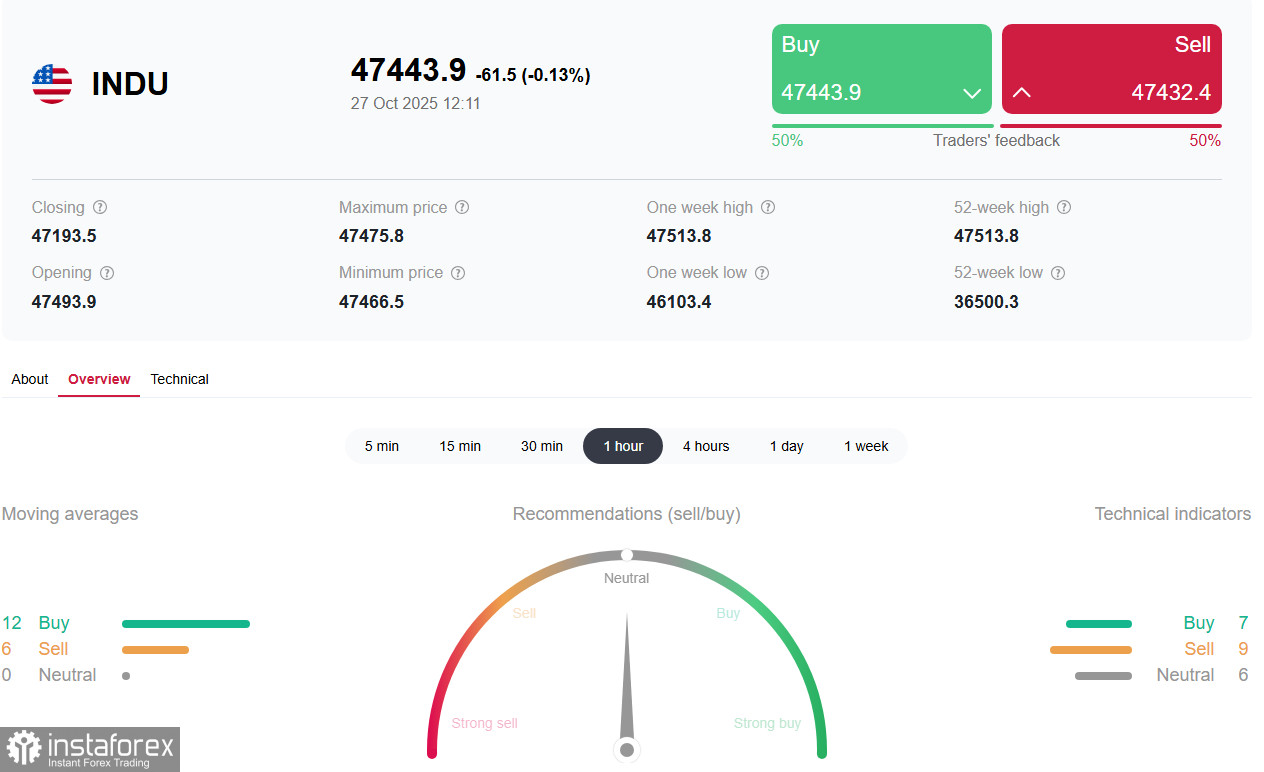Click the 52-week low value 36500.3
This screenshot has width=1264, height=772.
[986, 301]
